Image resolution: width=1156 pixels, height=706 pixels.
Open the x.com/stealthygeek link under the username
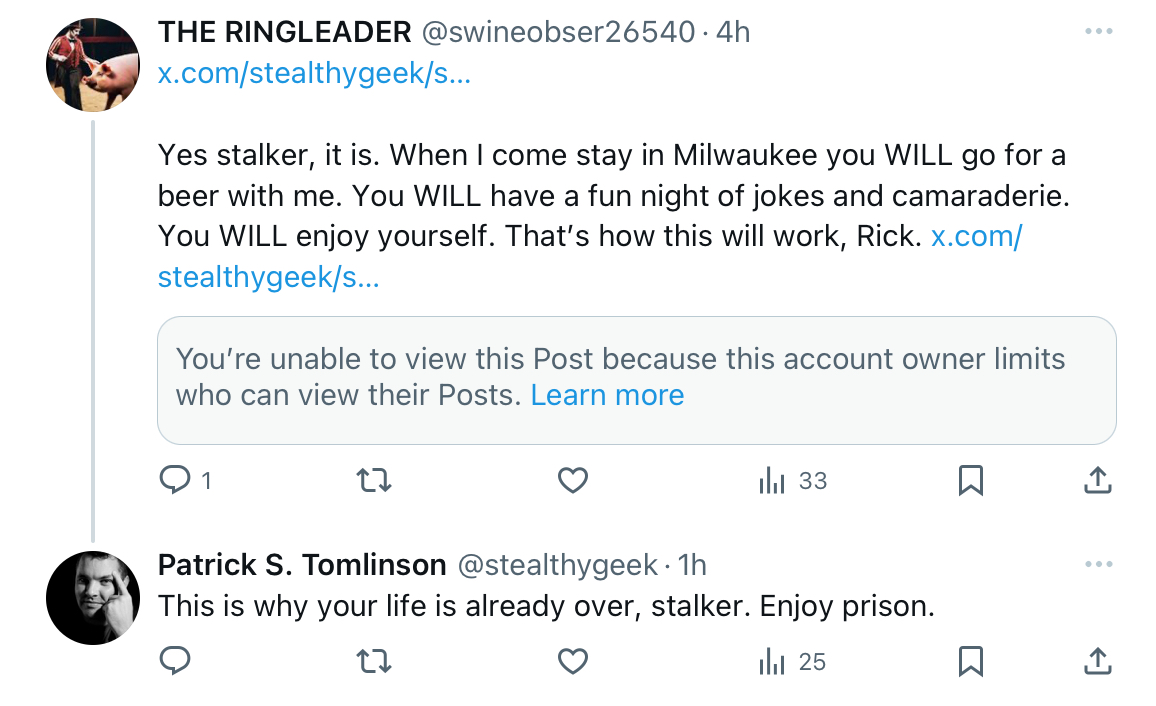coord(314,73)
